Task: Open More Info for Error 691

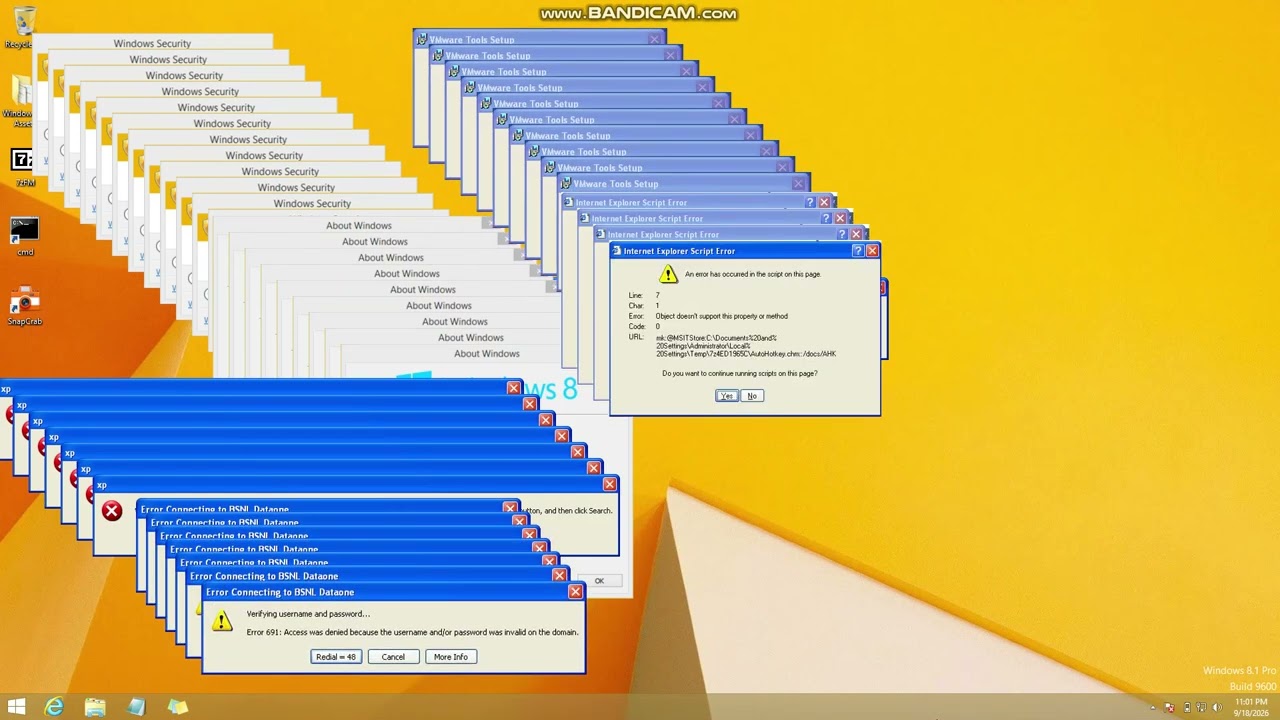Action: (451, 657)
